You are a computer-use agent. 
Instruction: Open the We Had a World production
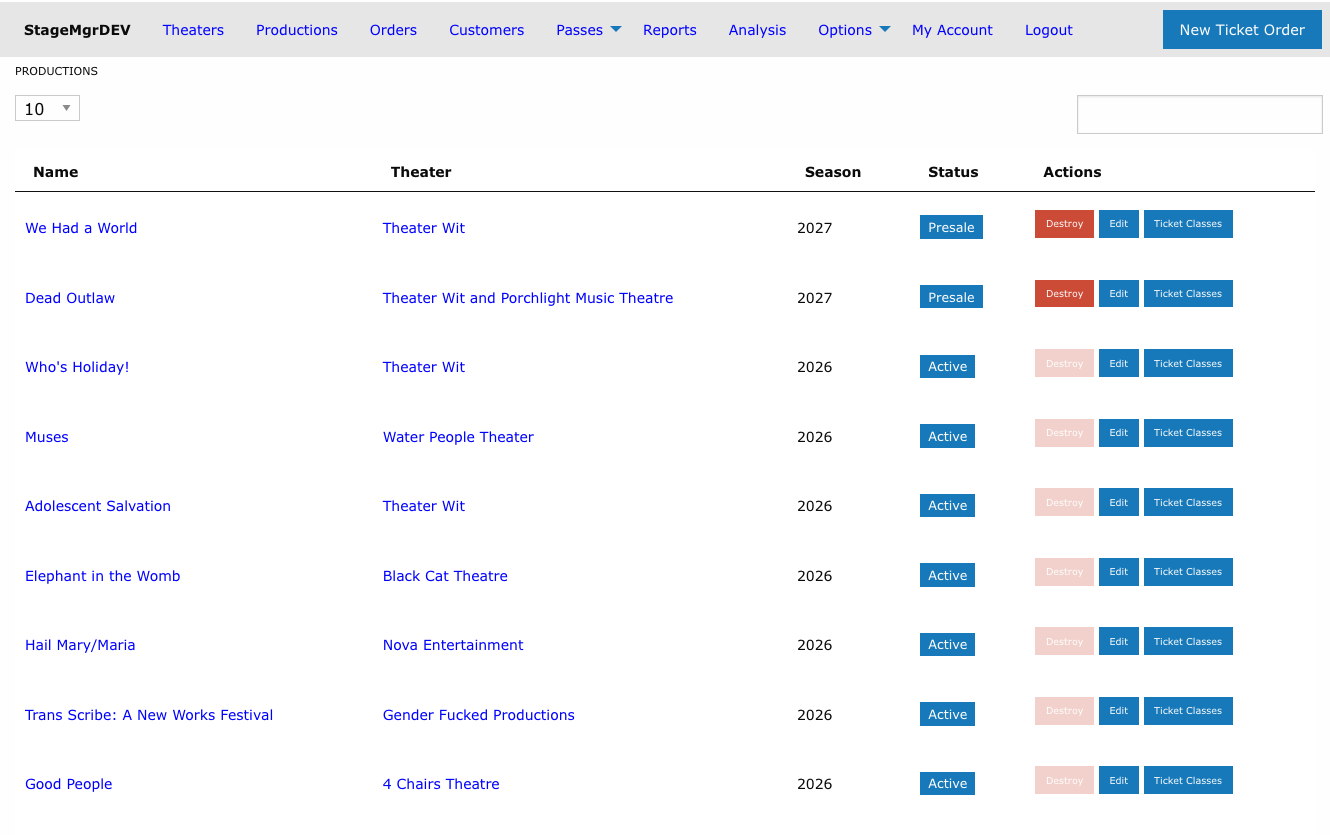[81, 228]
